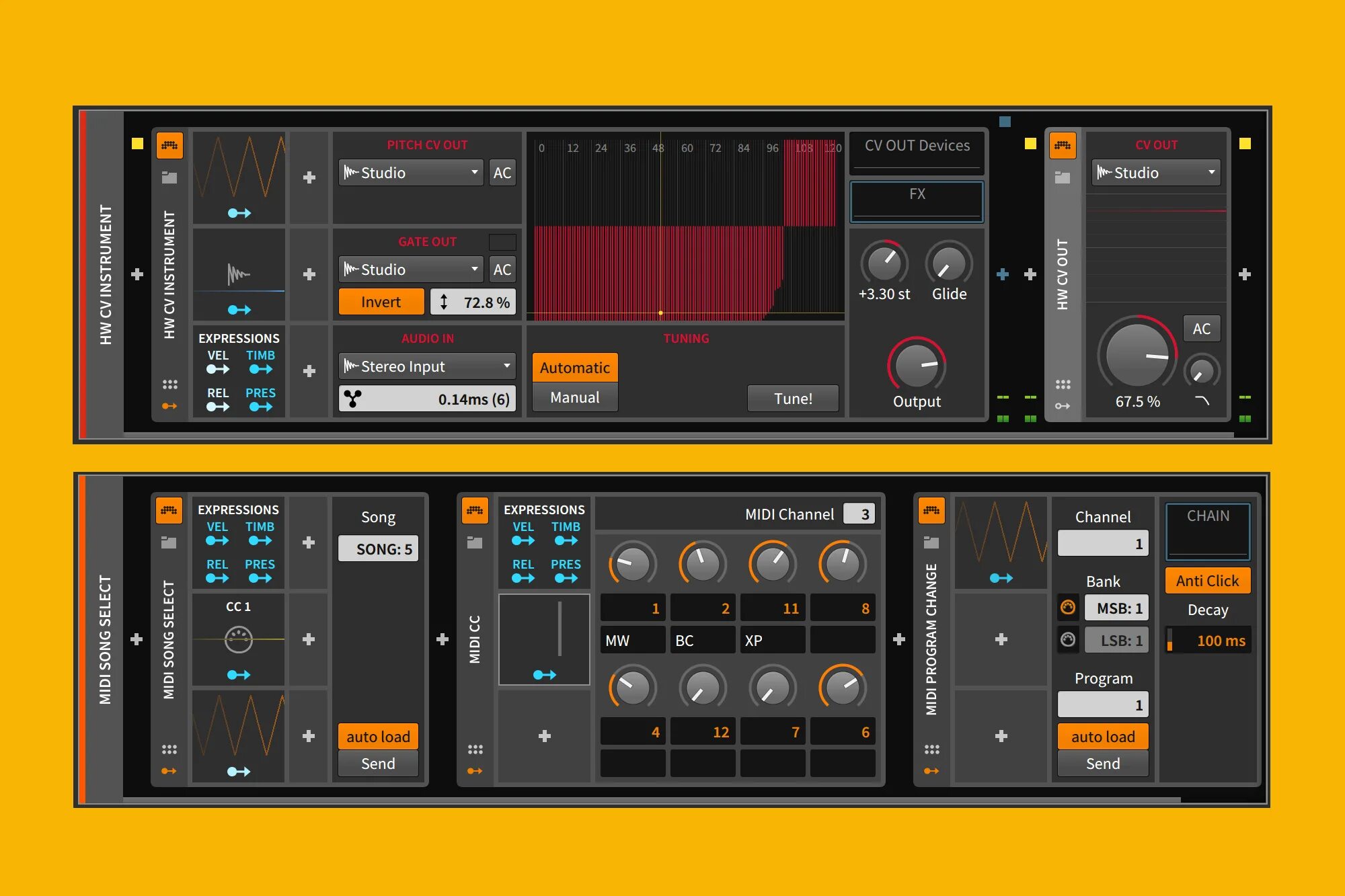Viewport: 1345px width, 896px height.
Task: Click the HW CV Instrument device power icon
Action: click(169, 145)
